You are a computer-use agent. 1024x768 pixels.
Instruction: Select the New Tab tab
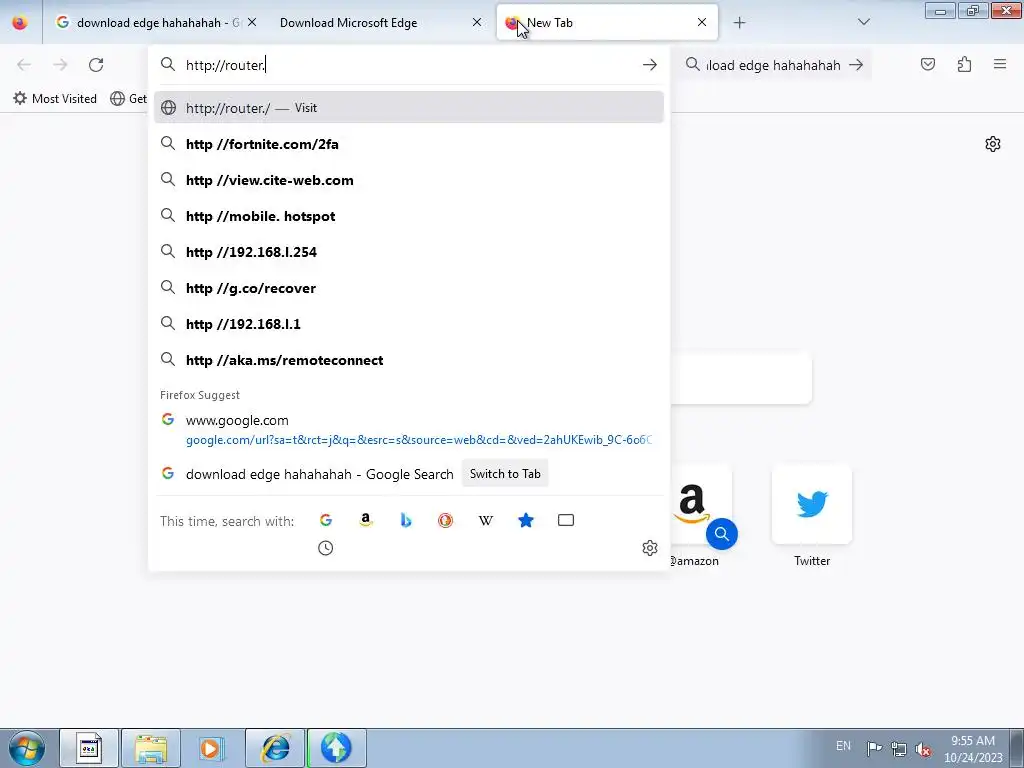[607, 23]
